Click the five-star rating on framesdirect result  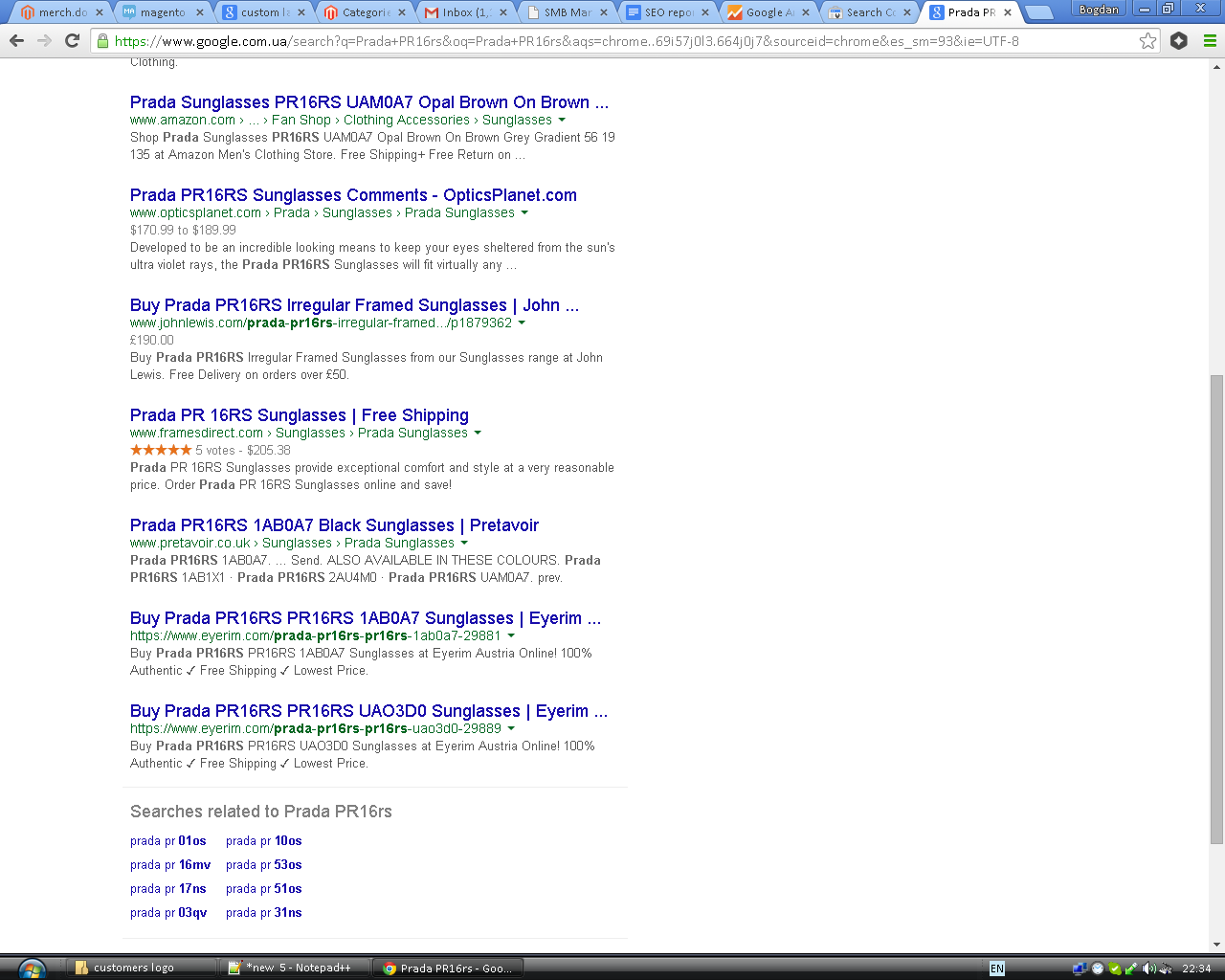(x=161, y=450)
